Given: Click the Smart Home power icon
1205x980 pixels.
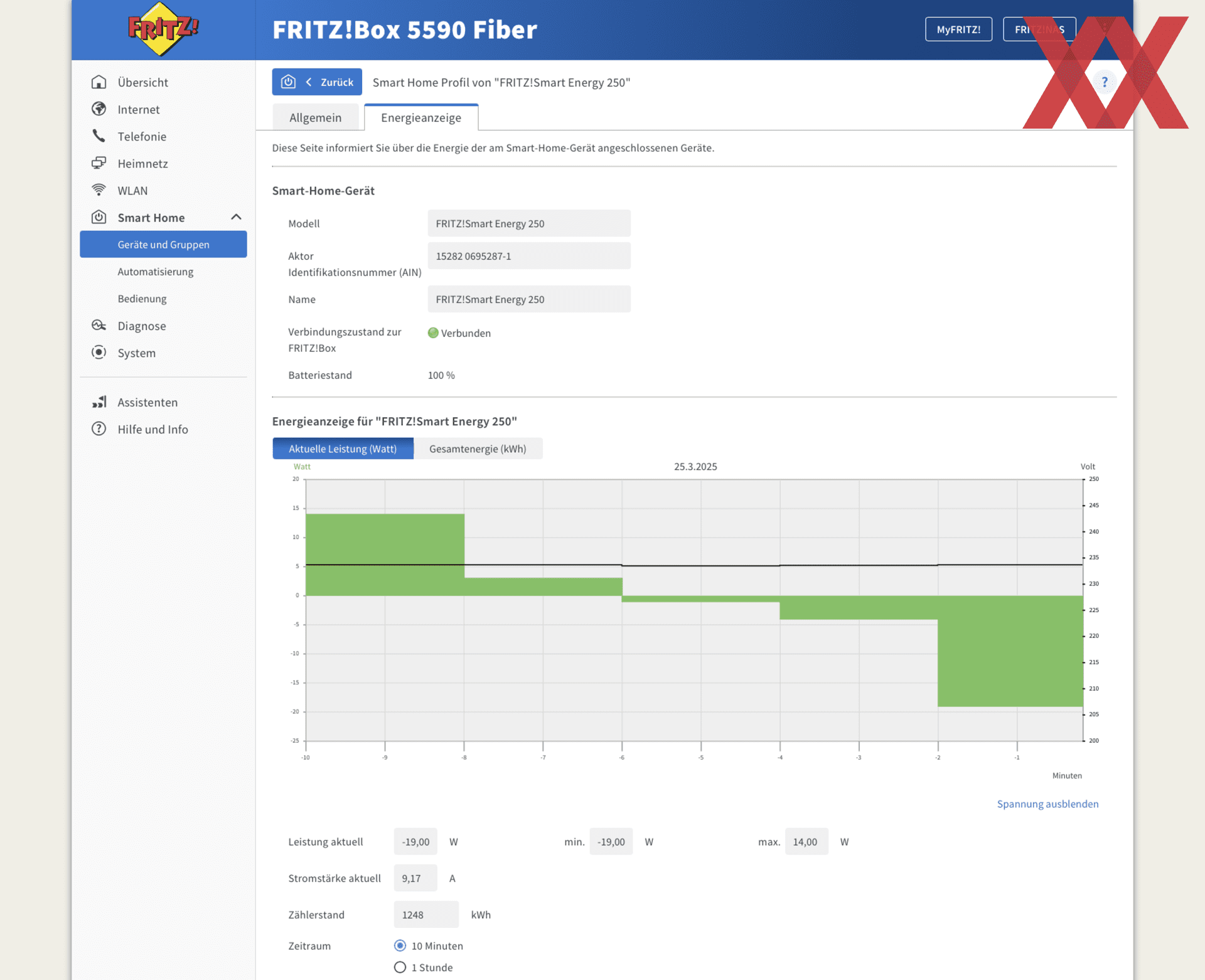Looking at the screenshot, I should (x=99, y=217).
